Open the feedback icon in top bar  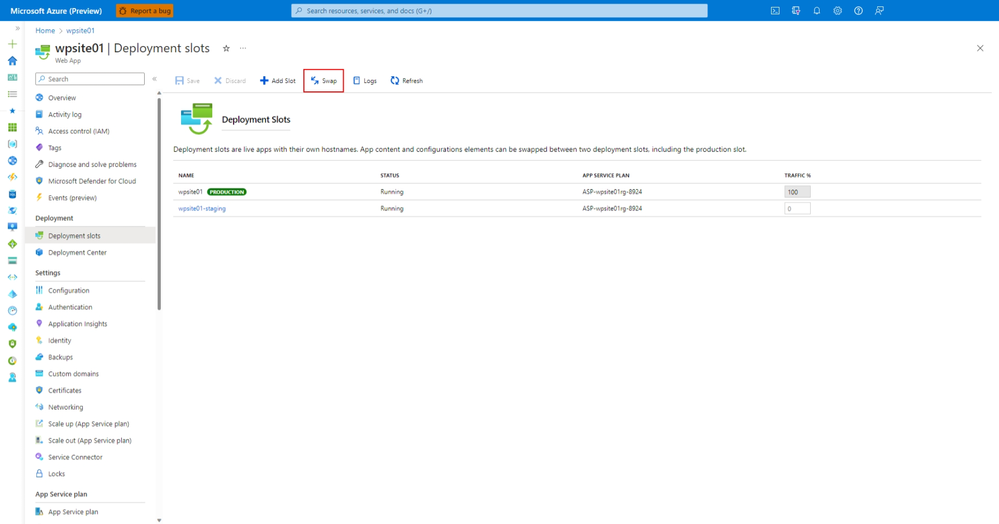pos(879,11)
